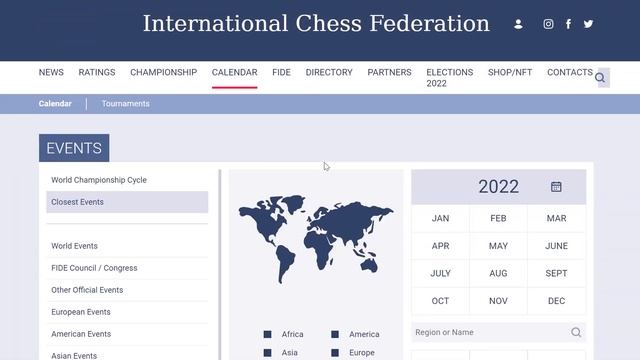Select the America legend square

point(335,334)
